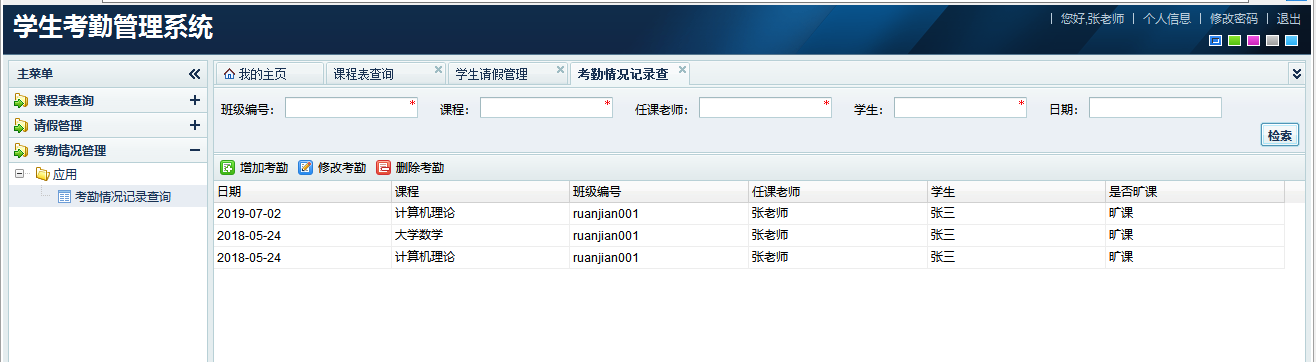The width and height of the screenshot is (1316, 362).
Task: Click the 修改考勤 edit icon
Action: click(x=305, y=168)
